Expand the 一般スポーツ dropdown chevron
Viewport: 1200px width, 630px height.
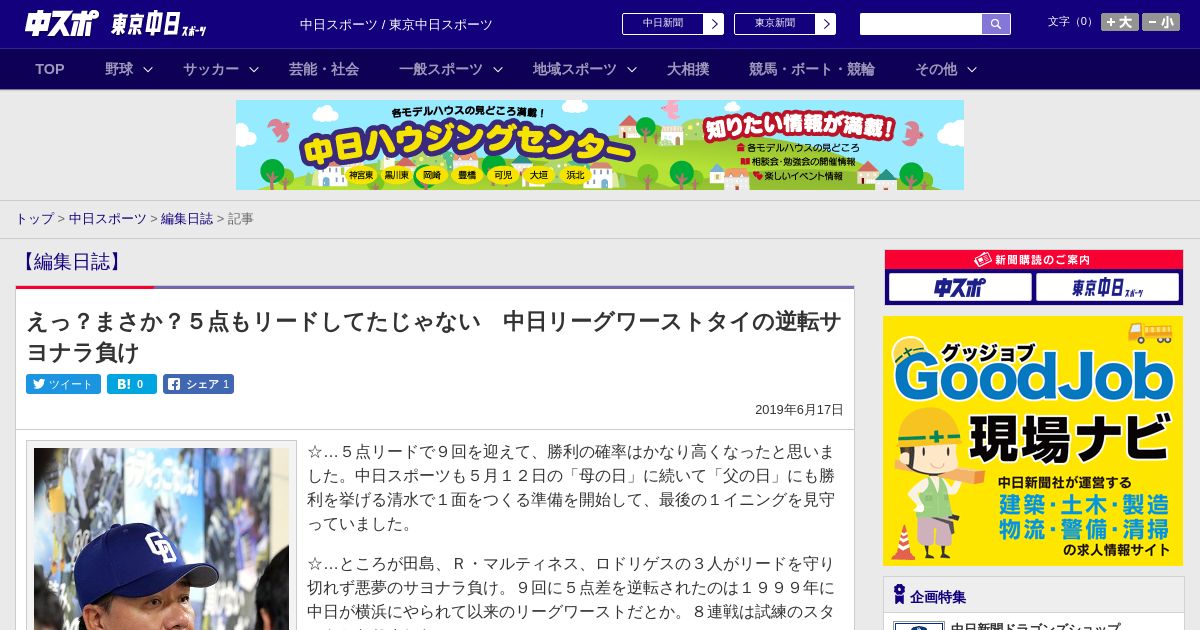point(498,70)
